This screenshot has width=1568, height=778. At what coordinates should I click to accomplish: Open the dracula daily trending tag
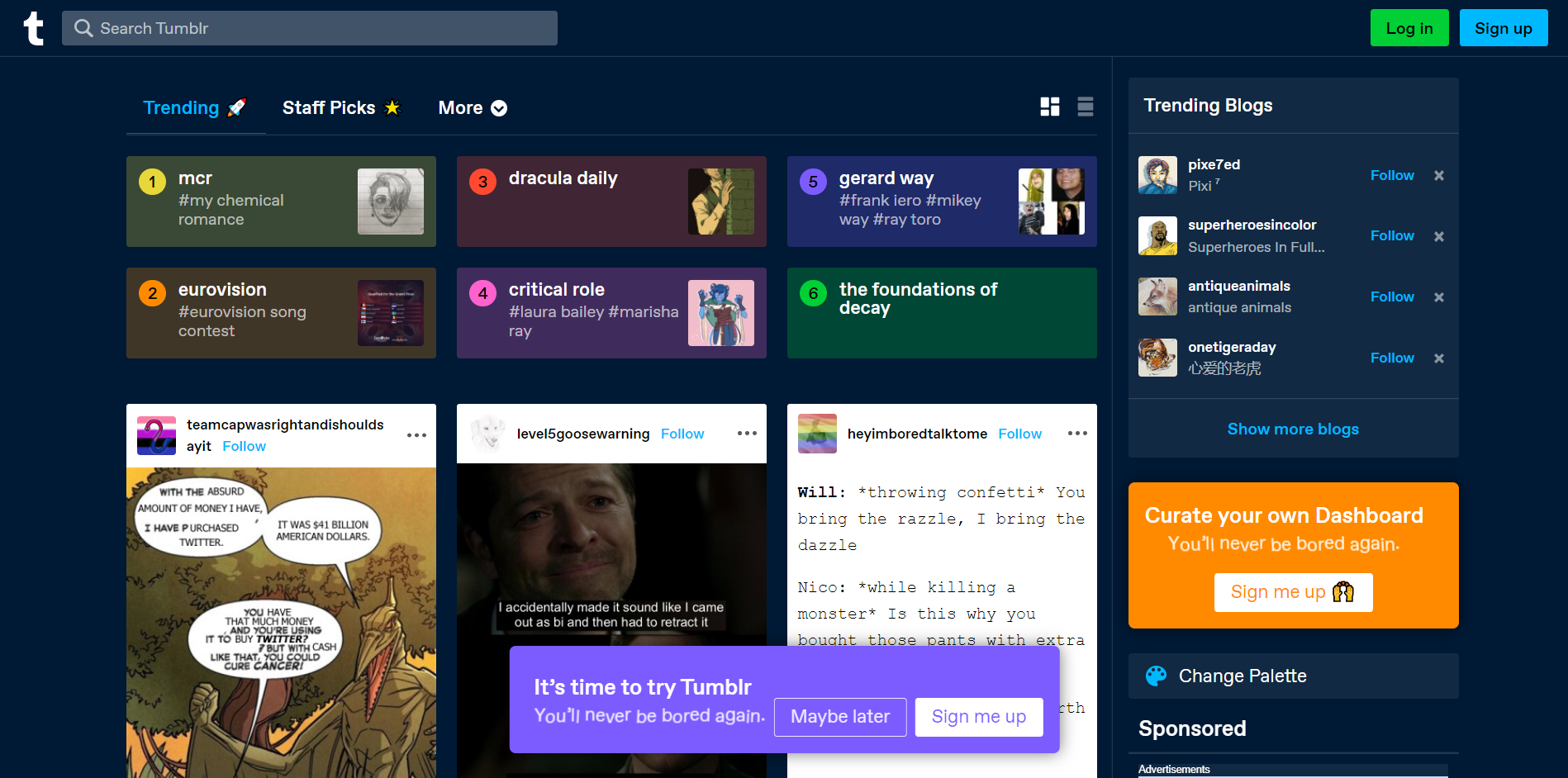pos(611,202)
